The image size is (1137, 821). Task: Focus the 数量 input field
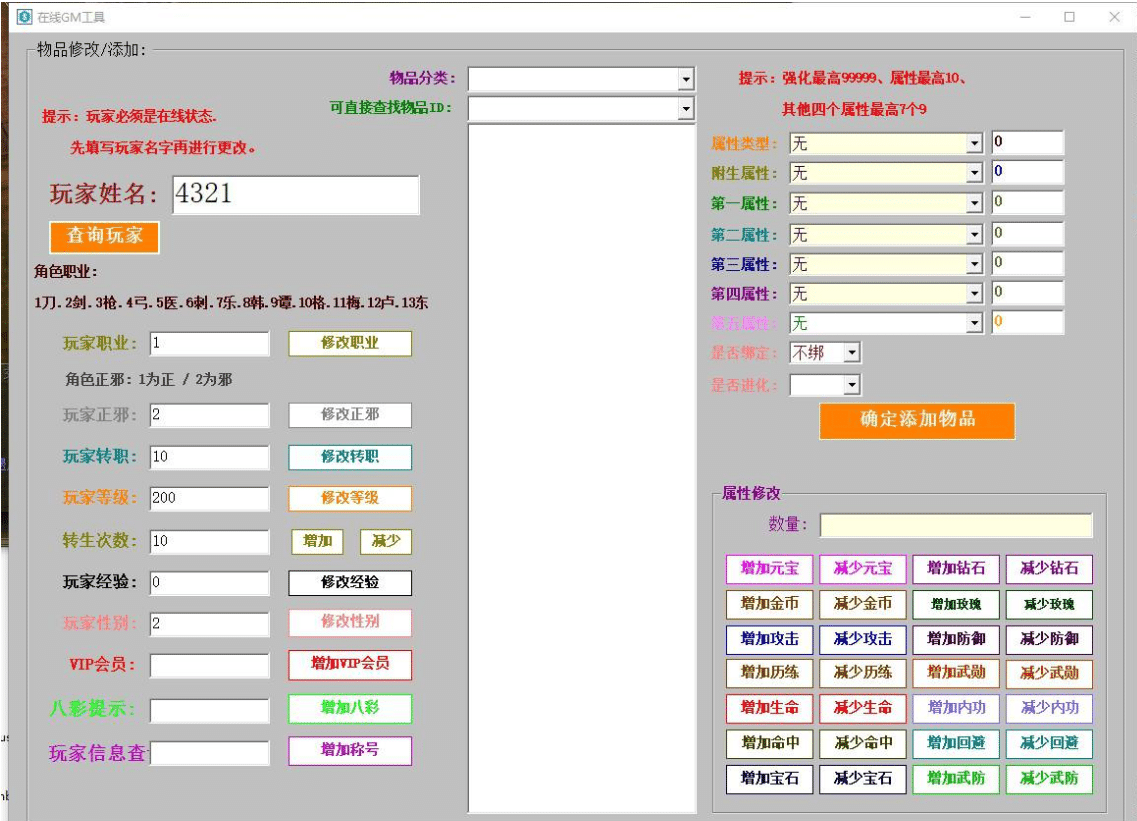point(955,525)
